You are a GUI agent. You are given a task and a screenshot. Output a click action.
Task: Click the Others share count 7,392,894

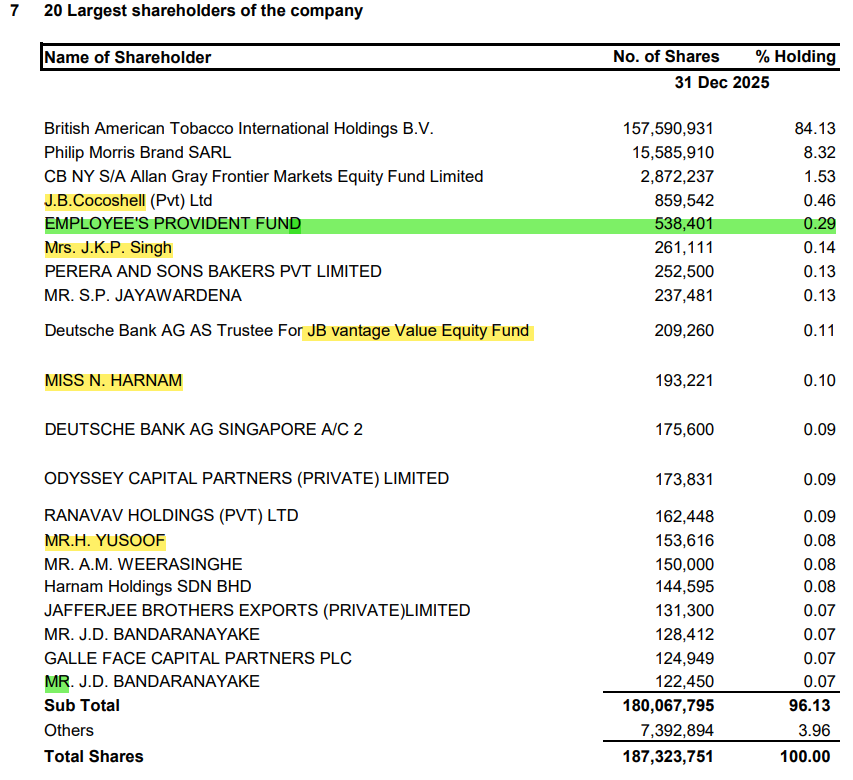677,731
